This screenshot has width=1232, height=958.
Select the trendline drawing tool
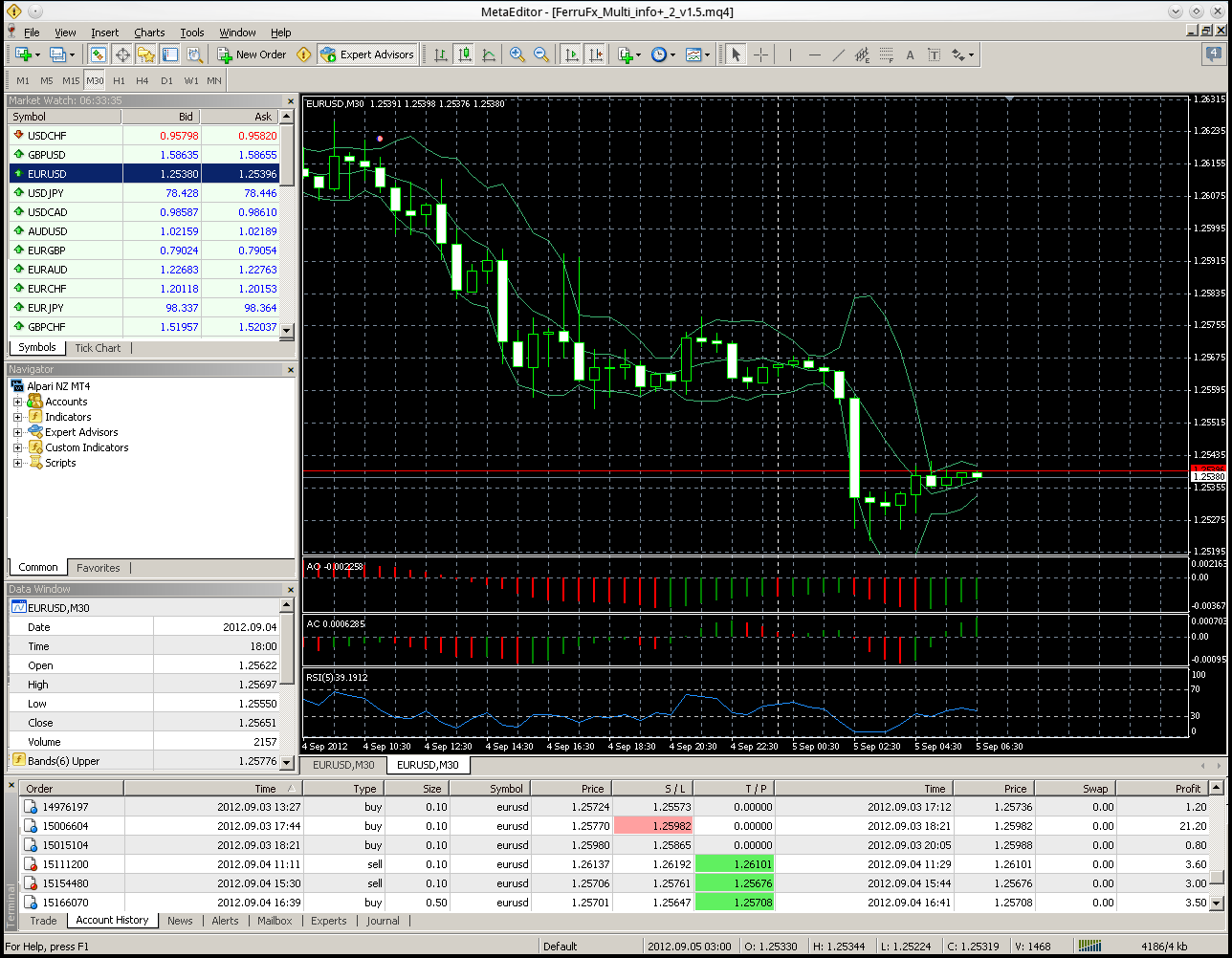(x=838, y=54)
